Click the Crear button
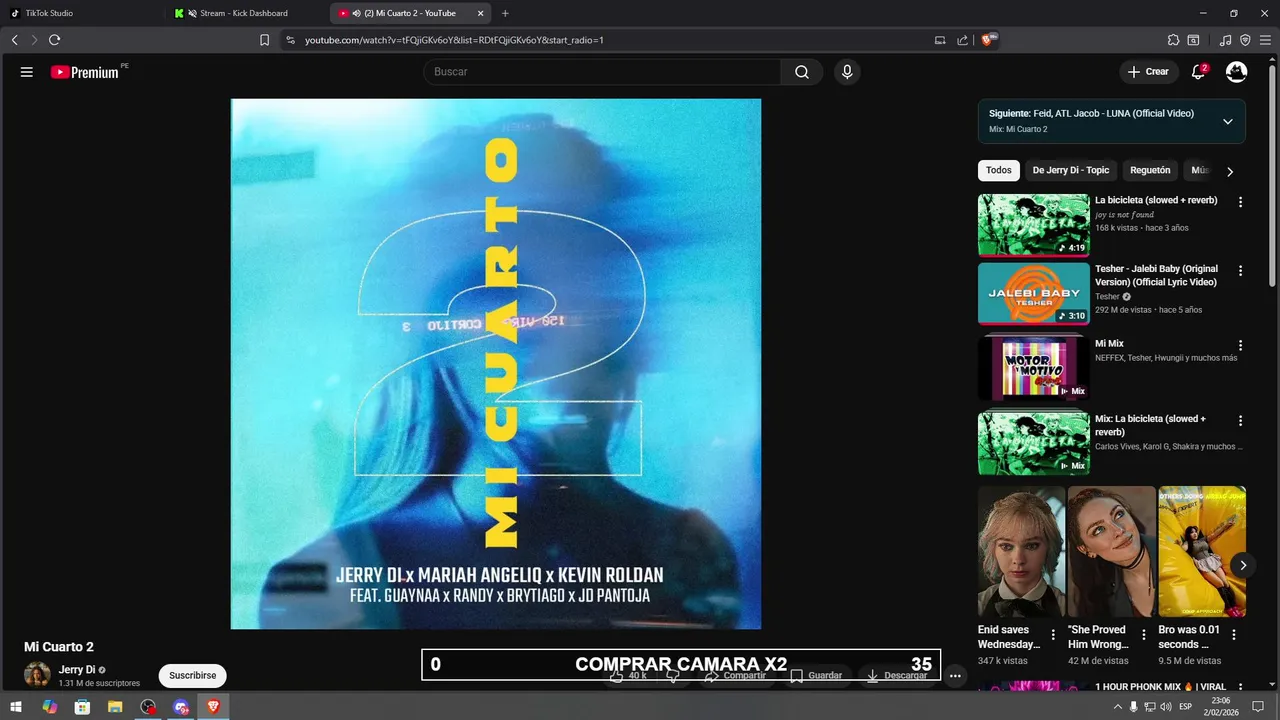Image resolution: width=1280 pixels, height=720 pixels. (x=1148, y=72)
